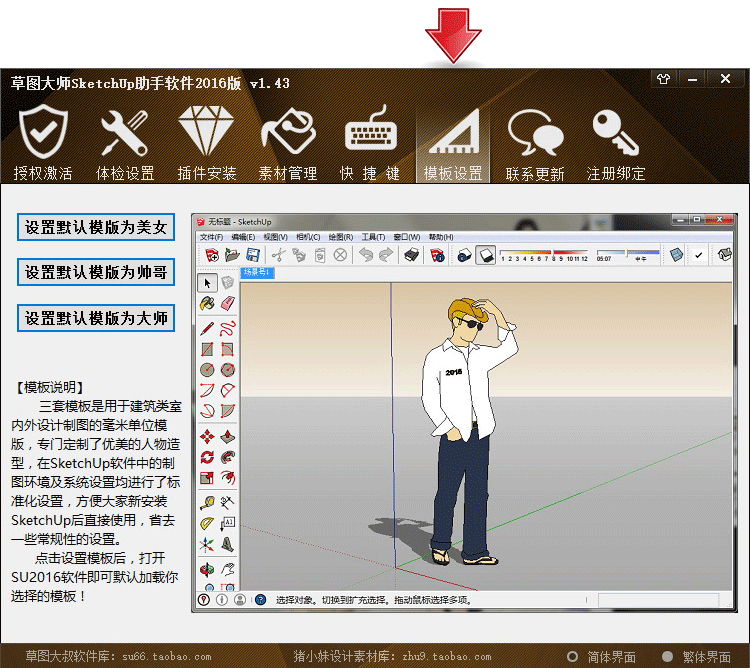Go to 素材管理 material management section
The width and height of the screenshot is (750, 668).
pos(288,142)
